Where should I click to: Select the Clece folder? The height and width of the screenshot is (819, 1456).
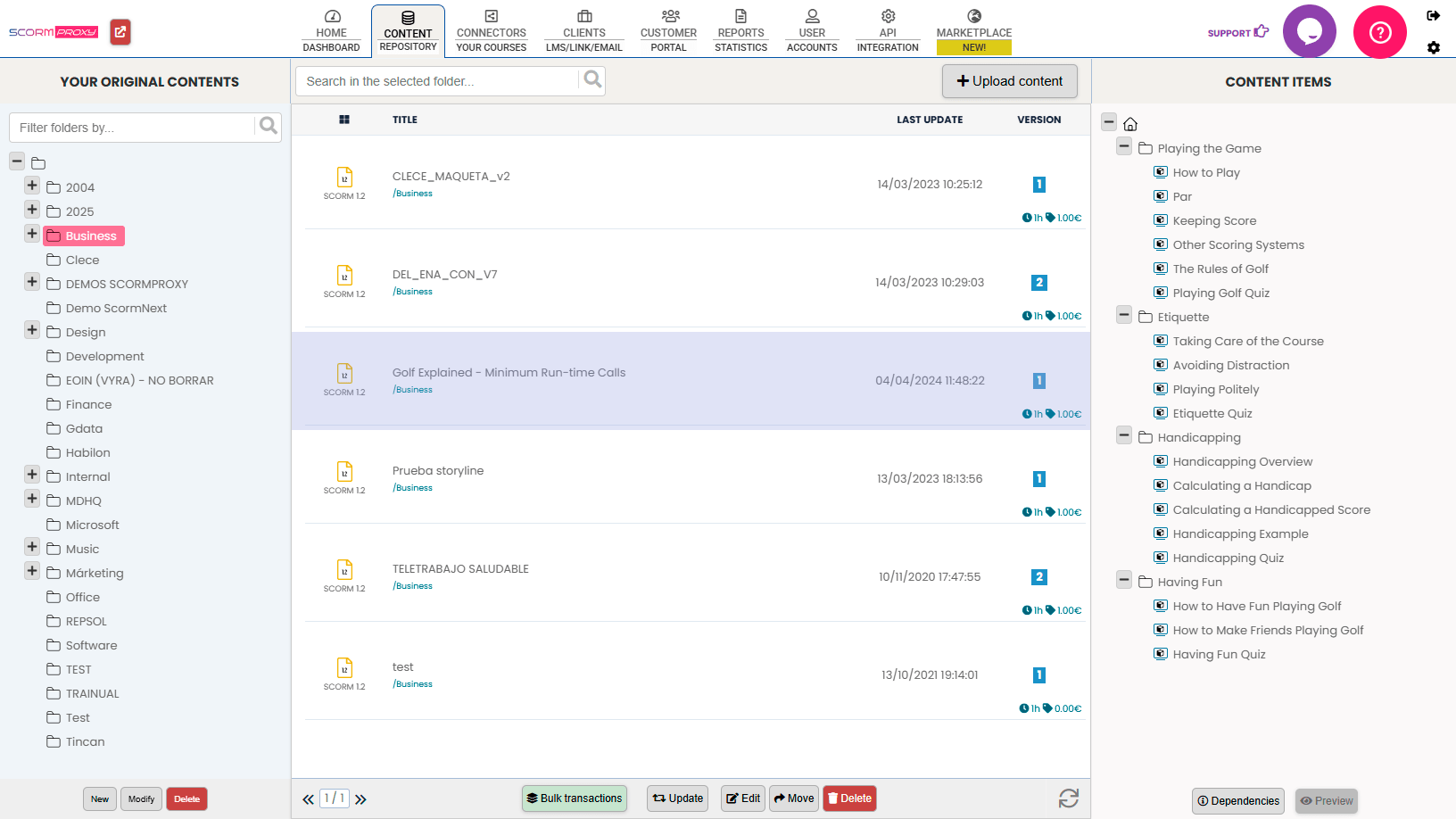tap(82, 260)
